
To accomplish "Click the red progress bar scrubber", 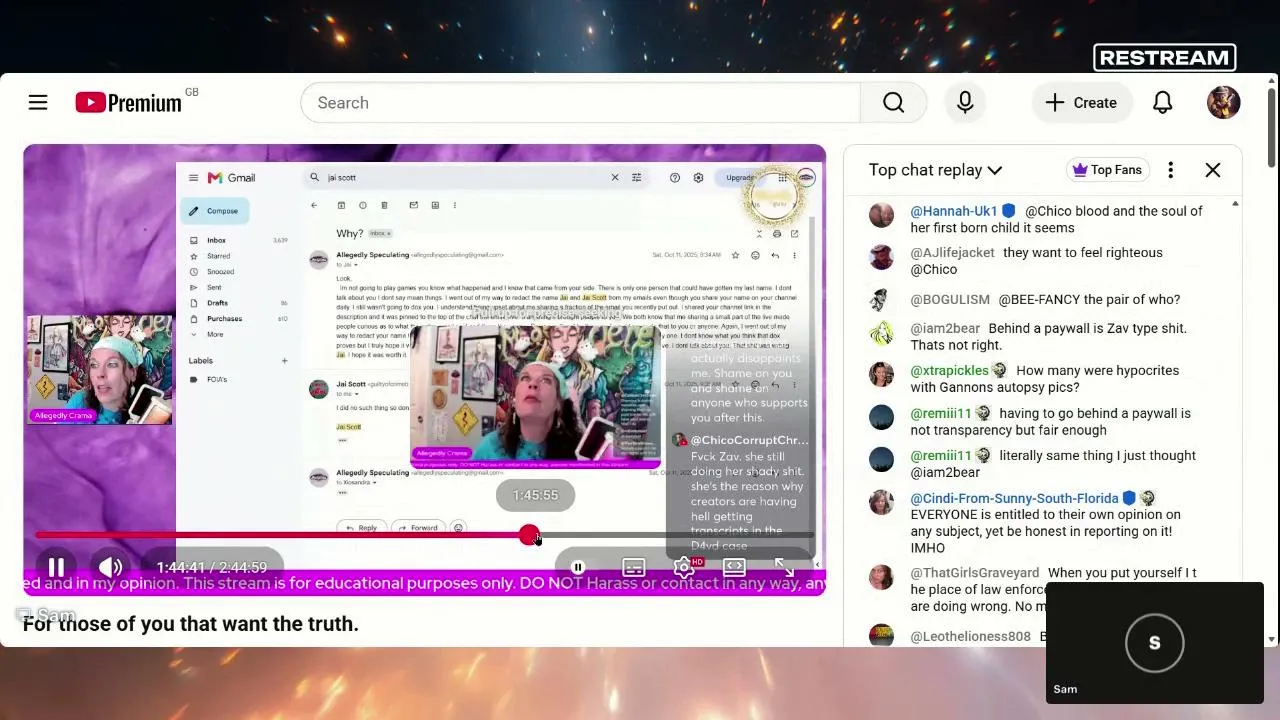I will tap(529, 536).
